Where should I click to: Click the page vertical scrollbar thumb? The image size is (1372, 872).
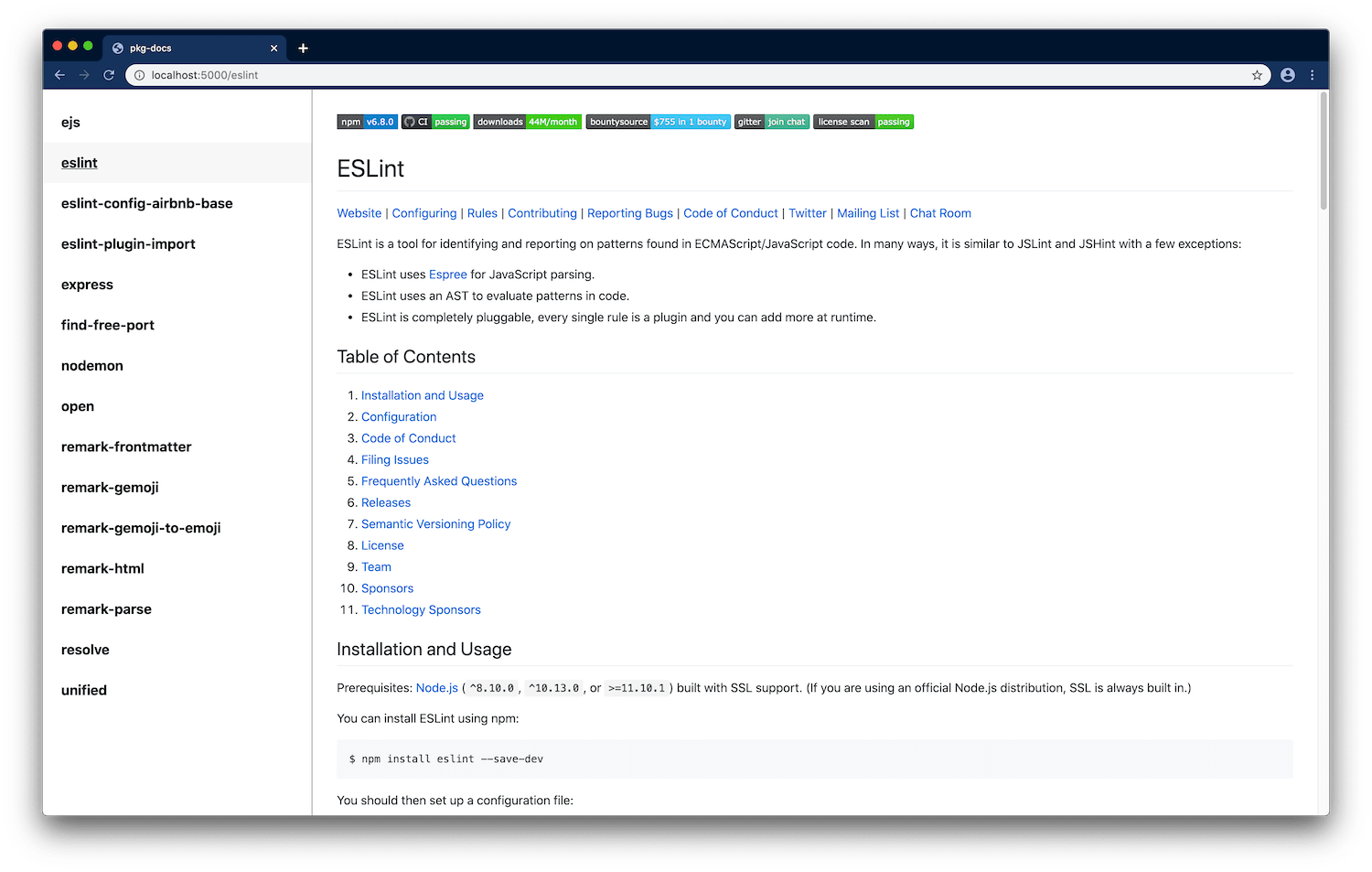[x=1324, y=151]
